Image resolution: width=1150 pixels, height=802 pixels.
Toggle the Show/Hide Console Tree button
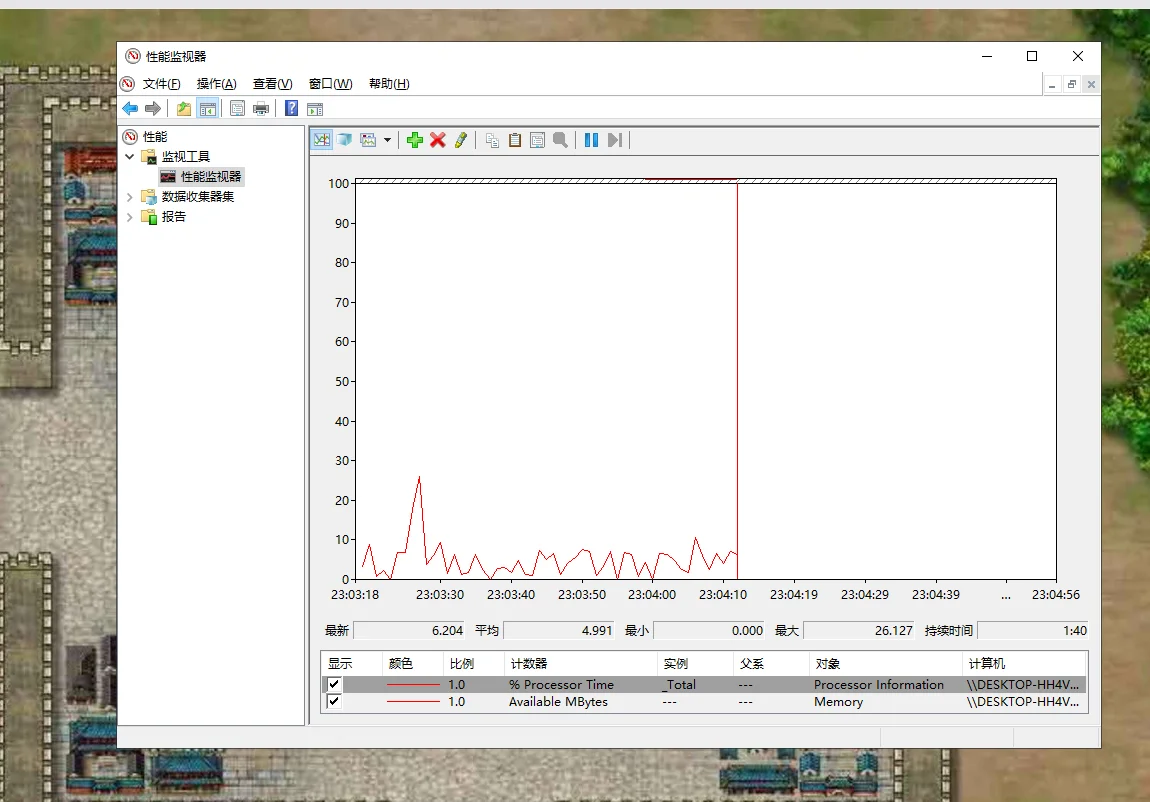(x=208, y=108)
